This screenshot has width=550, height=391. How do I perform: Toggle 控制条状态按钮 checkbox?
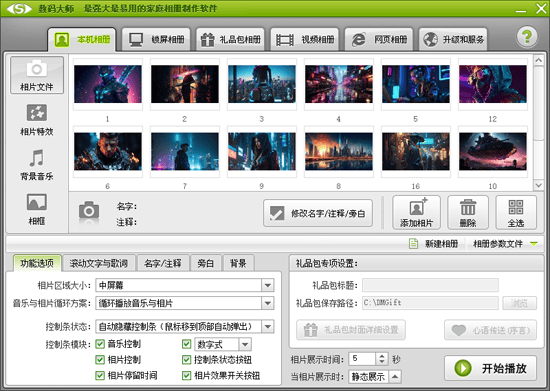[x=187, y=359]
